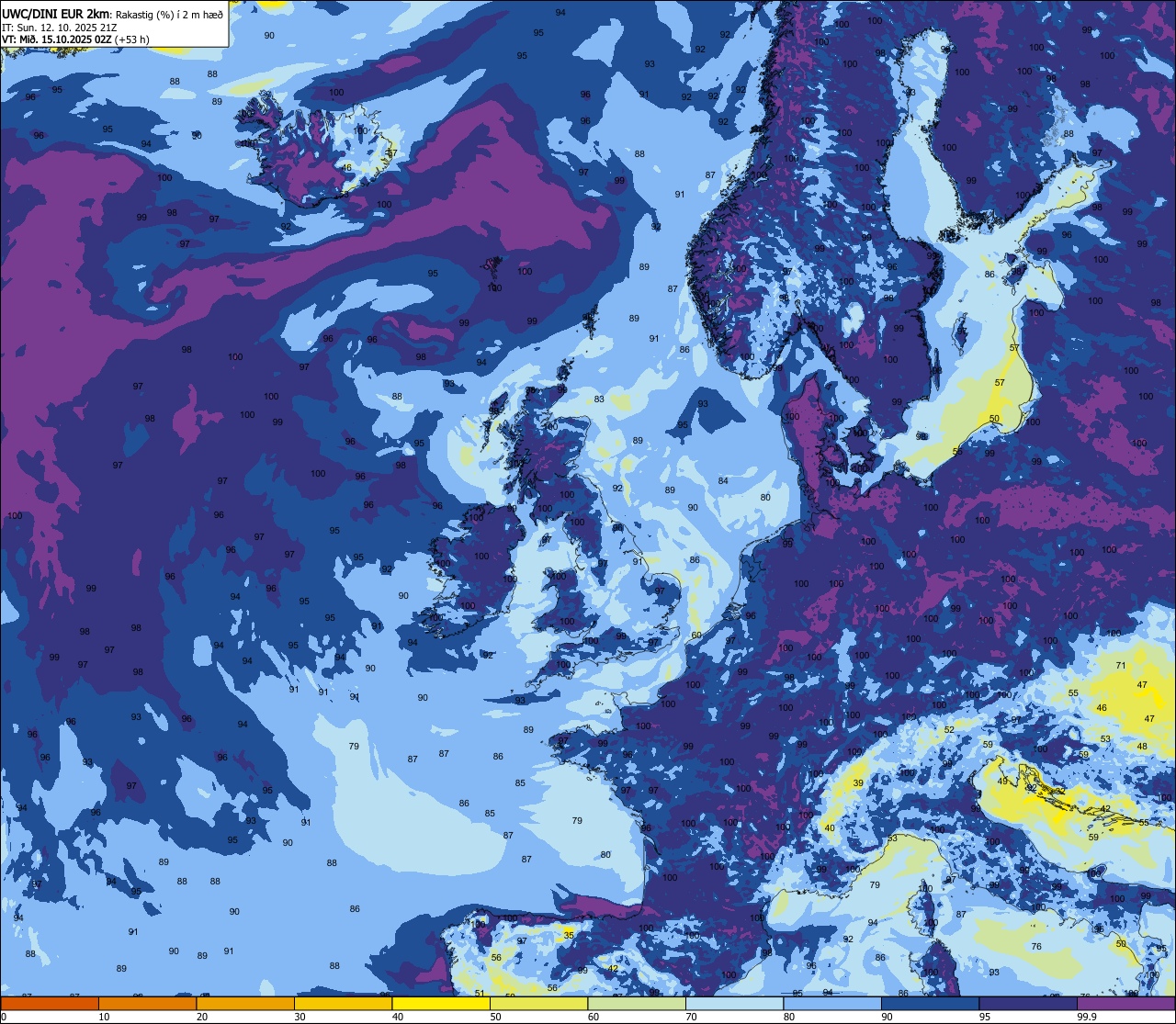Click the 'IT: Sun. 12. 10. 2025 21Z' line
The height and width of the screenshot is (1024, 1176).
tap(59, 28)
